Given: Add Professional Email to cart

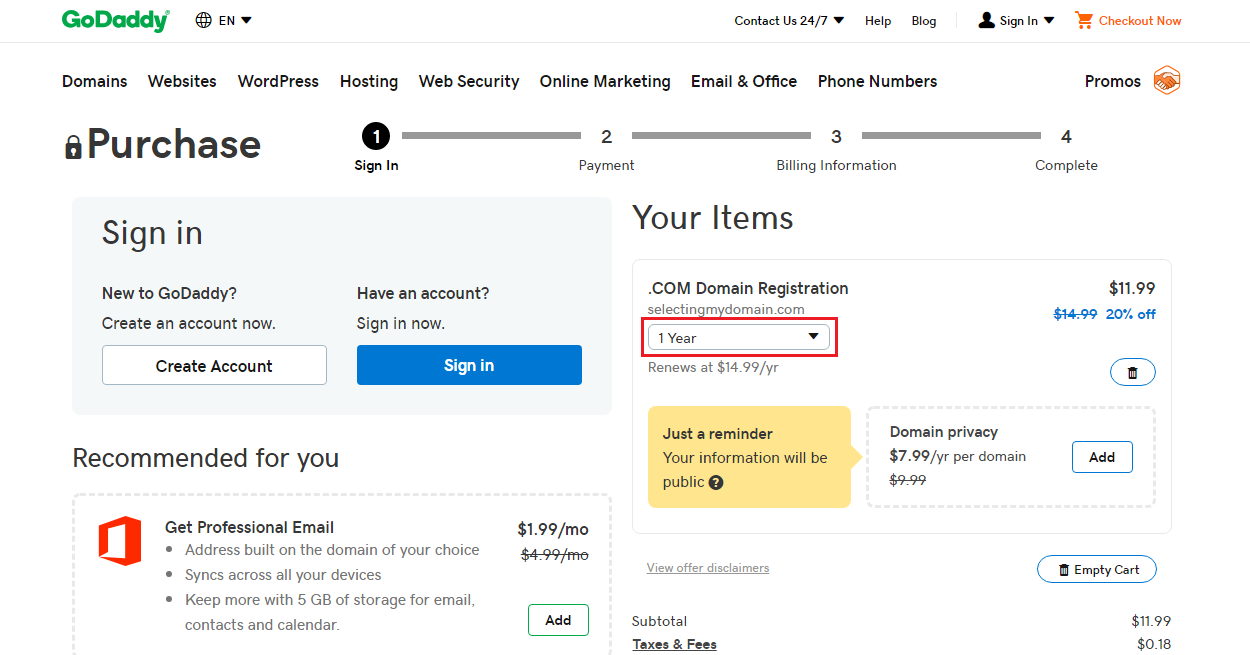Looking at the screenshot, I should pyautogui.click(x=558, y=620).
